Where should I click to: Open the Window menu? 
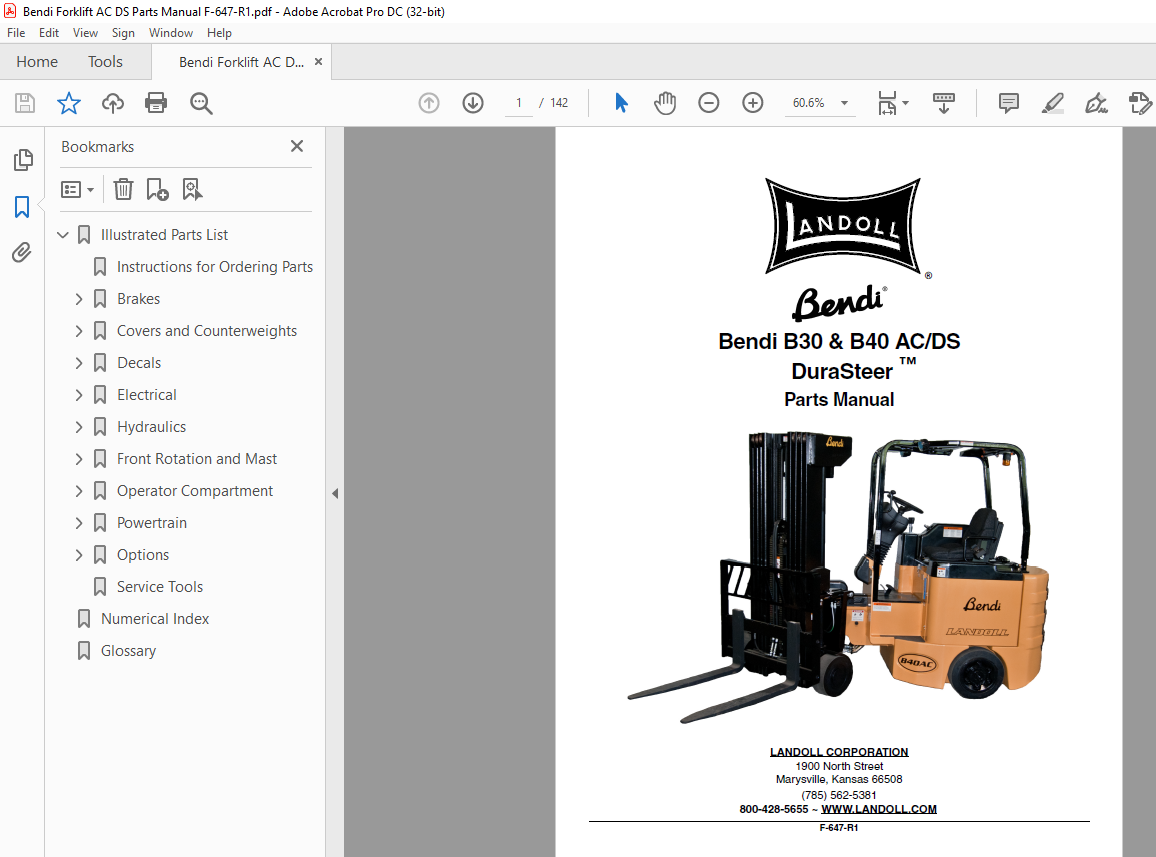pyautogui.click(x=170, y=32)
